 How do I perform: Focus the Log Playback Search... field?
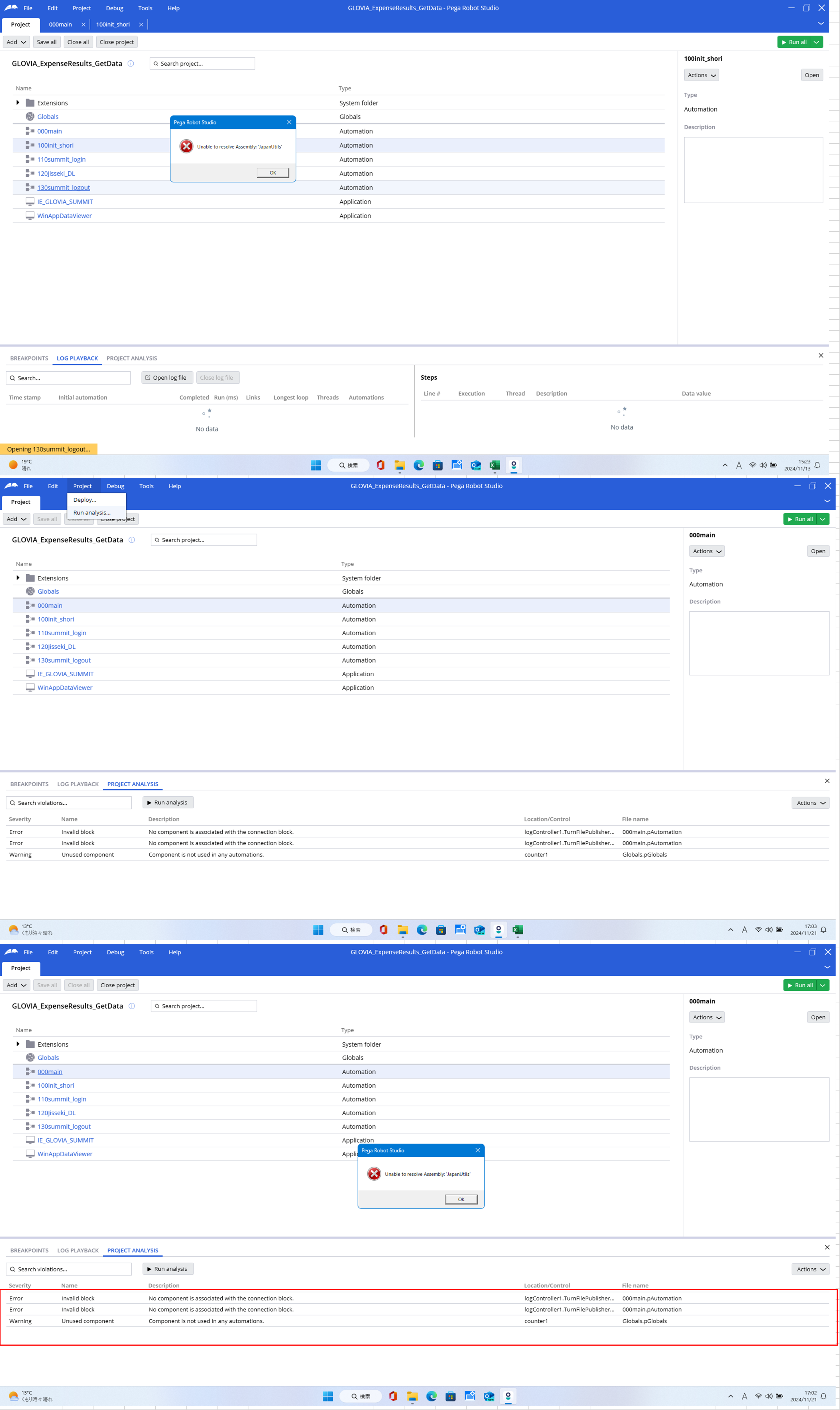tap(68, 378)
